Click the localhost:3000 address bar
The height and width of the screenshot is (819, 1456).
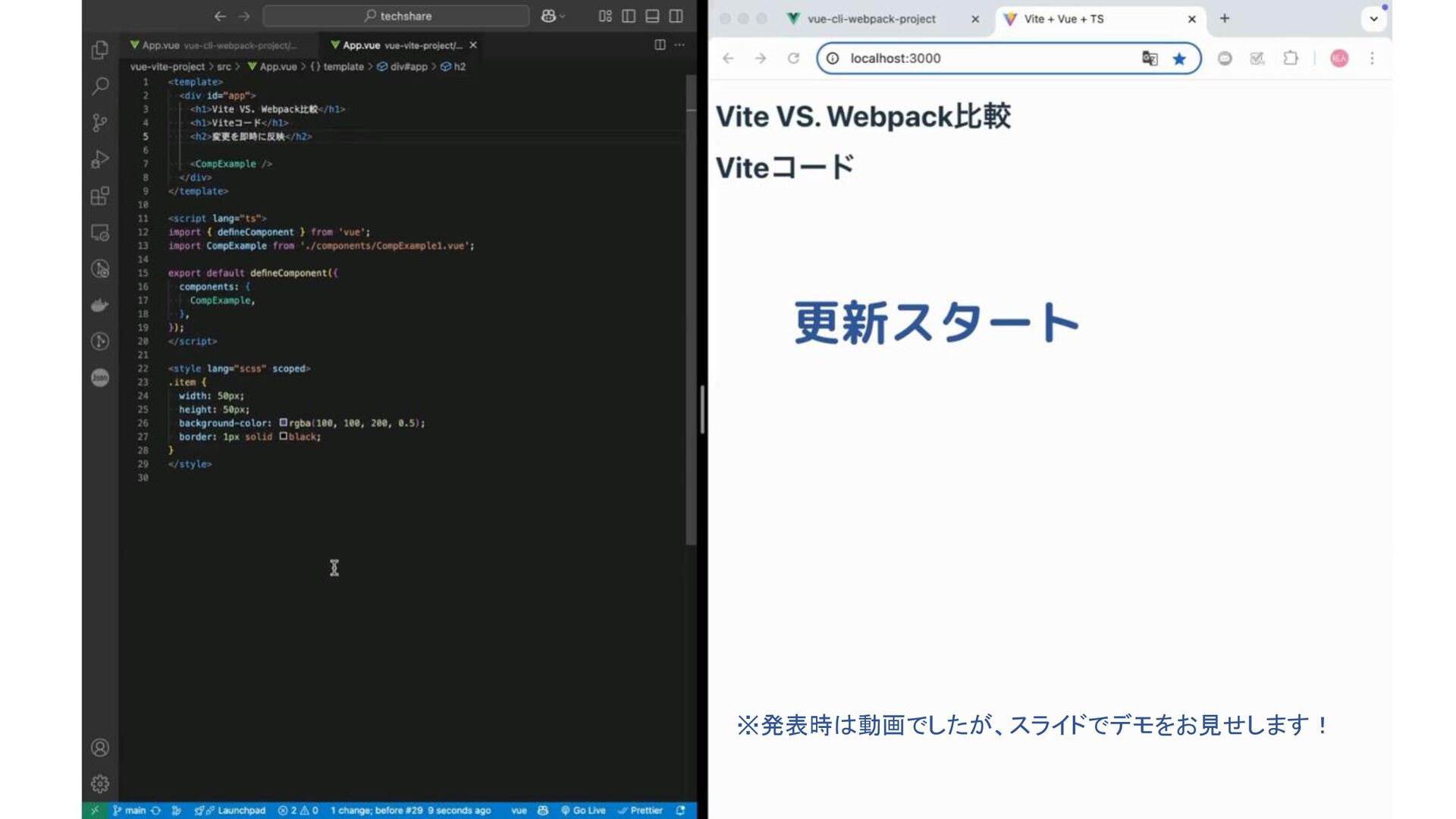tap(1009, 58)
